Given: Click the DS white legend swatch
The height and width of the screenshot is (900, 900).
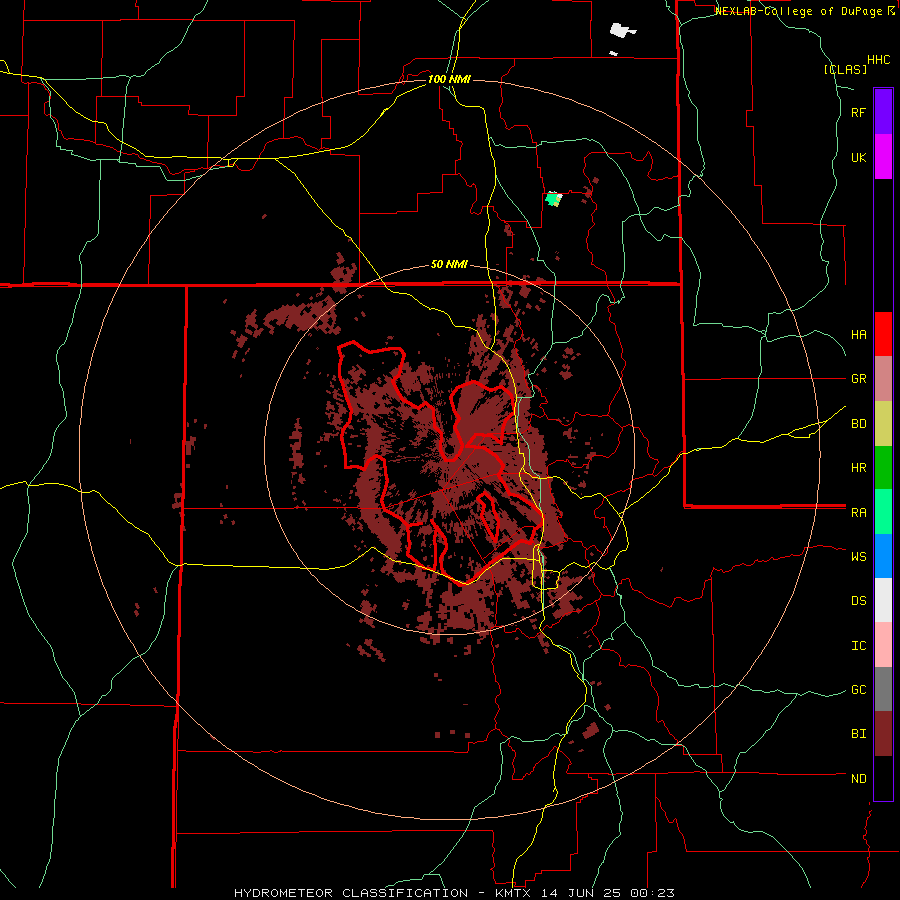Looking at the screenshot, I should pyautogui.click(x=883, y=600).
